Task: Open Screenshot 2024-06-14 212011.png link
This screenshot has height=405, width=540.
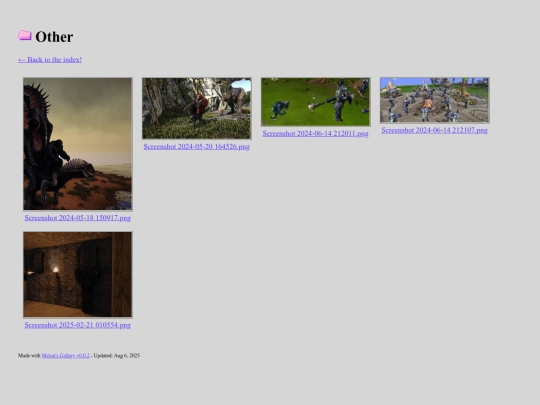Action: tap(315, 133)
